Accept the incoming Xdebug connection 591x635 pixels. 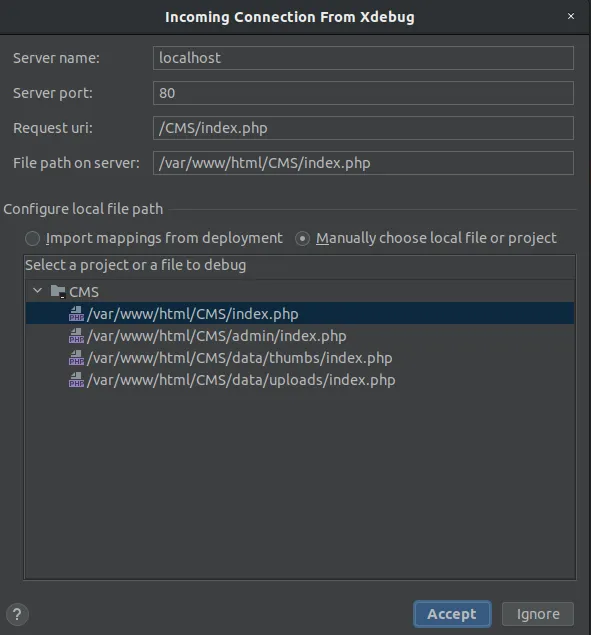pyautogui.click(x=452, y=614)
